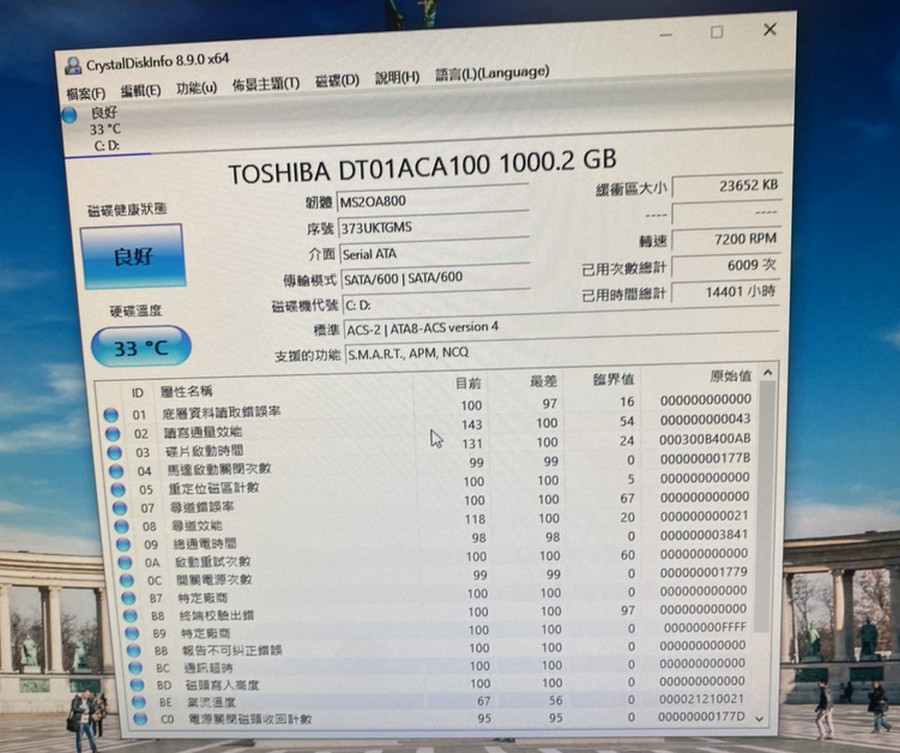The image size is (900, 753).
Task: Click the 序號 serial number field 373UKTGMS
Action: [433, 228]
